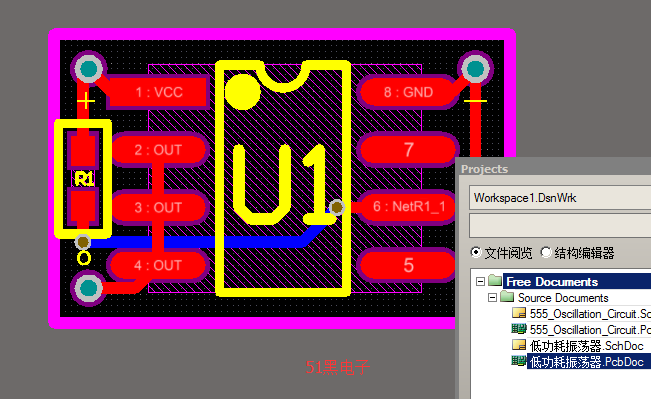Image resolution: width=651 pixels, height=399 pixels.
Task: Open 555_Oscillation_Circuit schematic document icon
Action: (519, 313)
